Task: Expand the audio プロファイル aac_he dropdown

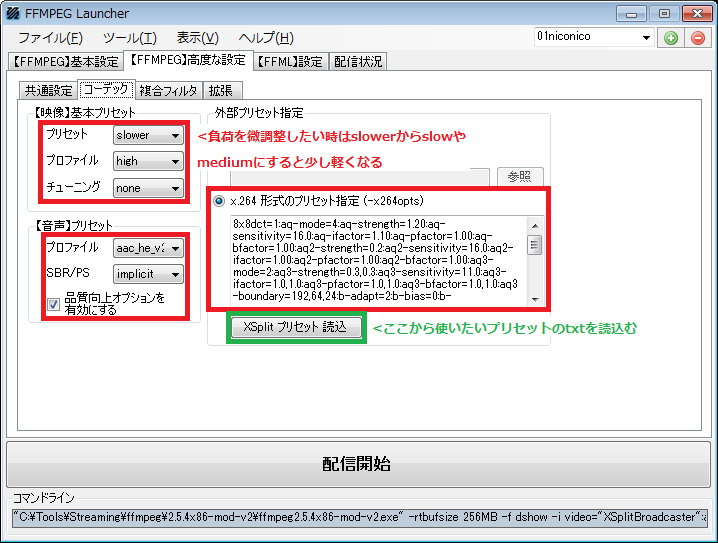Action: [148, 248]
